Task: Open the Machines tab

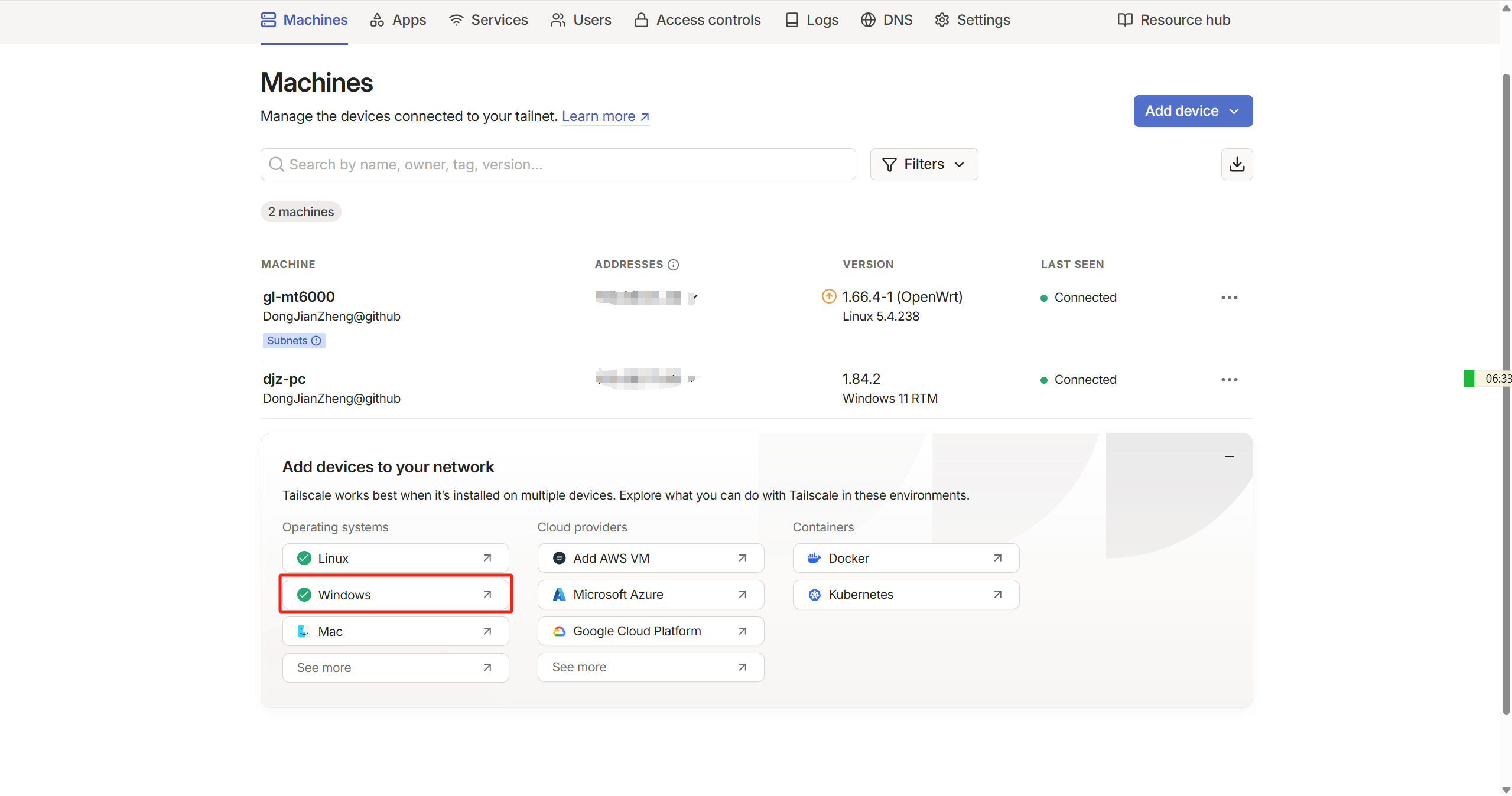Action: tap(304, 20)
